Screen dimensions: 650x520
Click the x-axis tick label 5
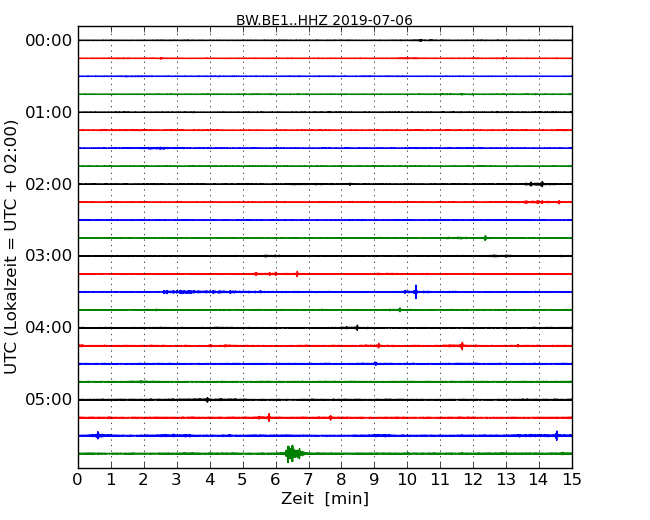[243, 480]
